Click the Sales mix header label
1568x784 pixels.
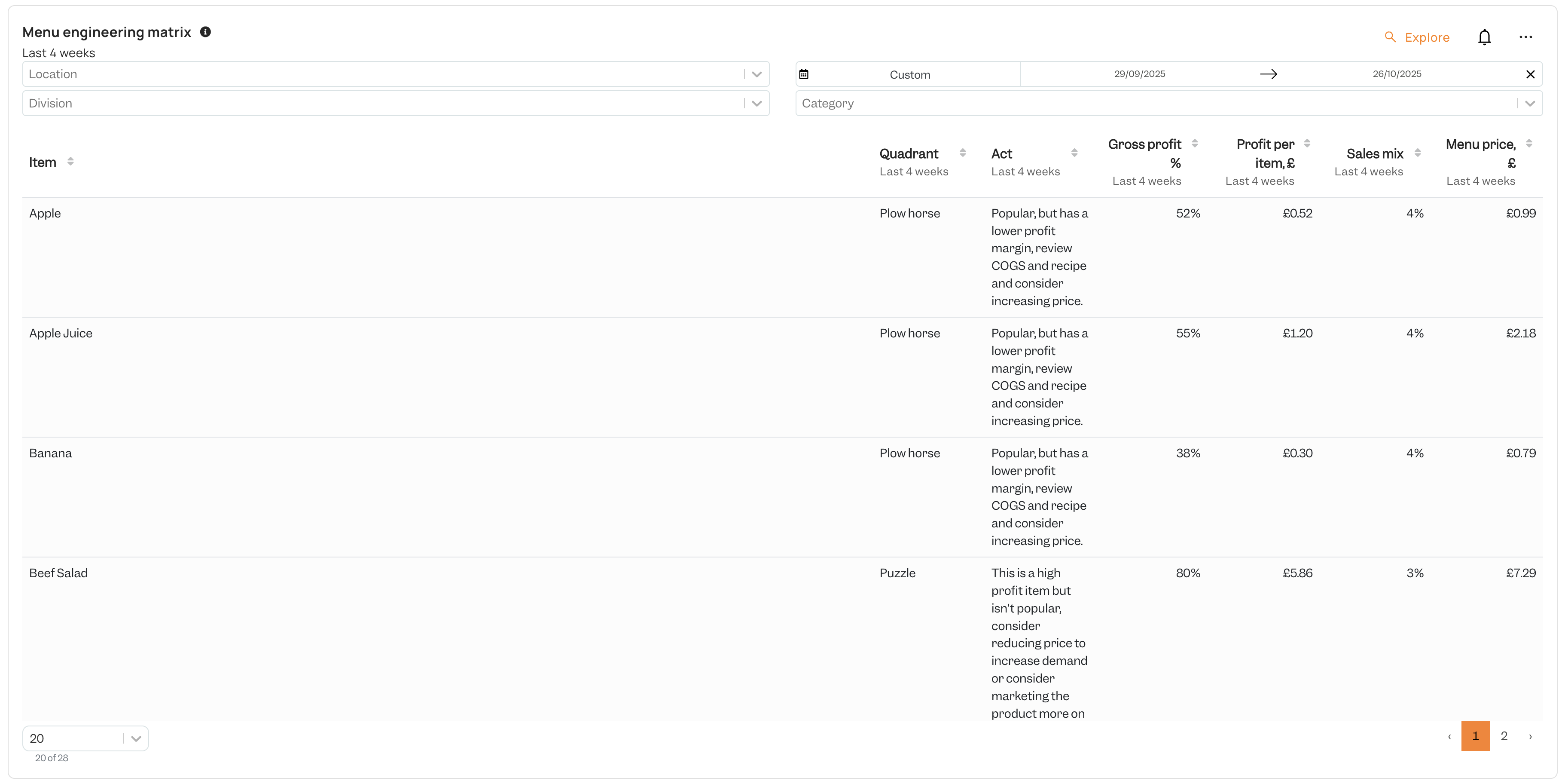(1374, 153)
